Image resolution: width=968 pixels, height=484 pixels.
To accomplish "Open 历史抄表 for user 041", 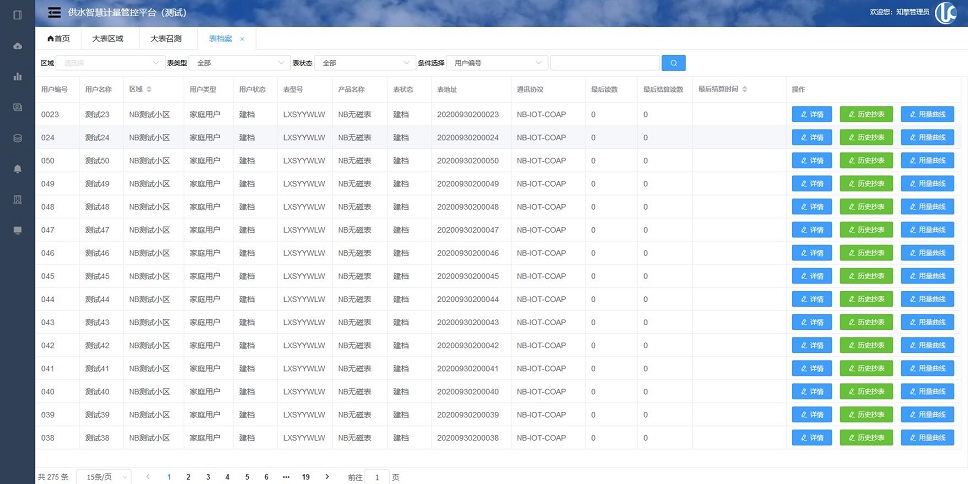I will pos(866,369).
